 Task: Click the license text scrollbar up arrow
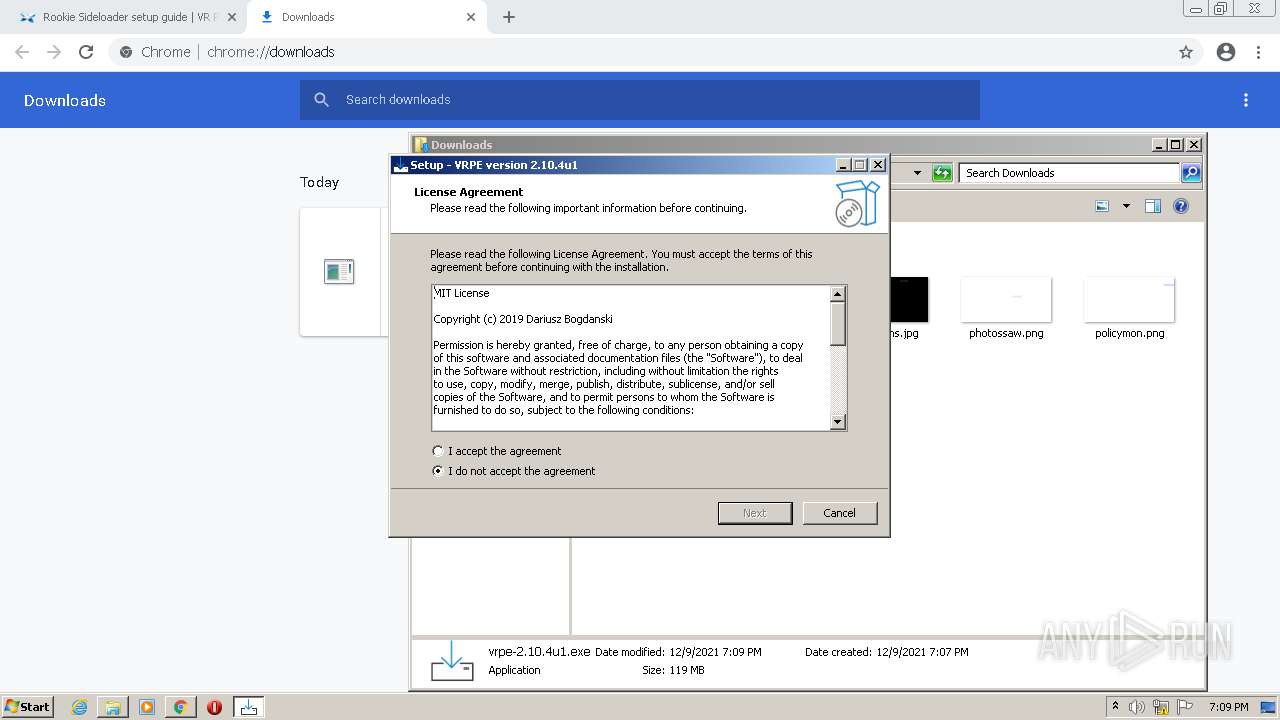coord(838,294)
